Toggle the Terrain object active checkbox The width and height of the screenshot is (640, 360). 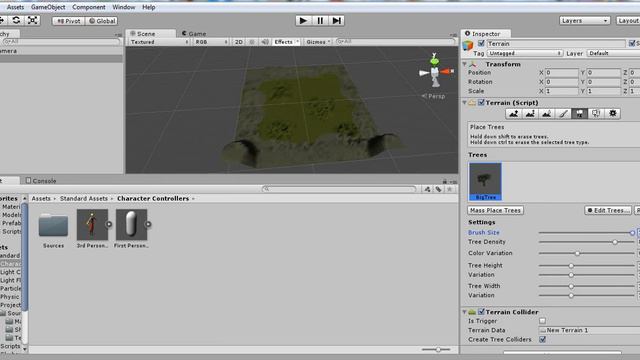(481, 43)
